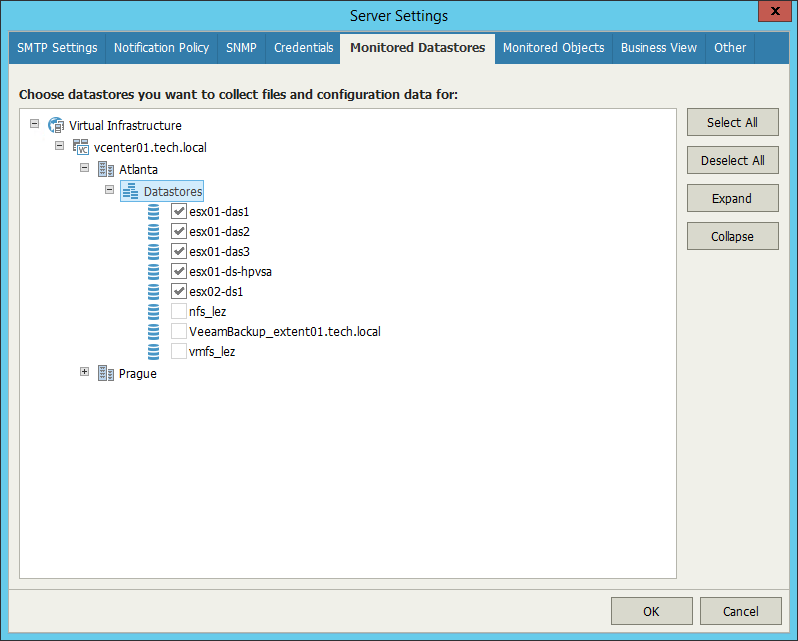Click the Expand button

click(x=732, y=198)
